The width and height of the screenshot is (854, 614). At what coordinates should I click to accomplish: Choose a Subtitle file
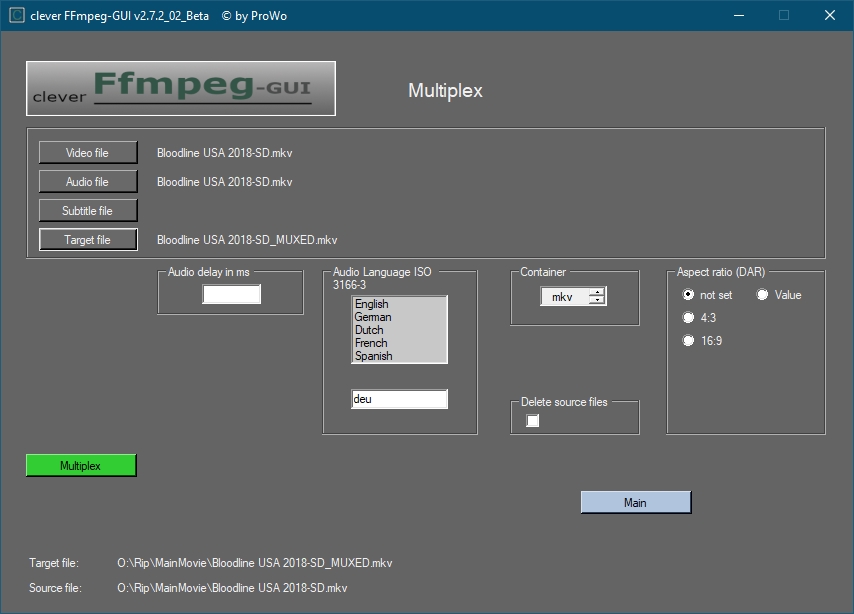click(x=88, y=210)
